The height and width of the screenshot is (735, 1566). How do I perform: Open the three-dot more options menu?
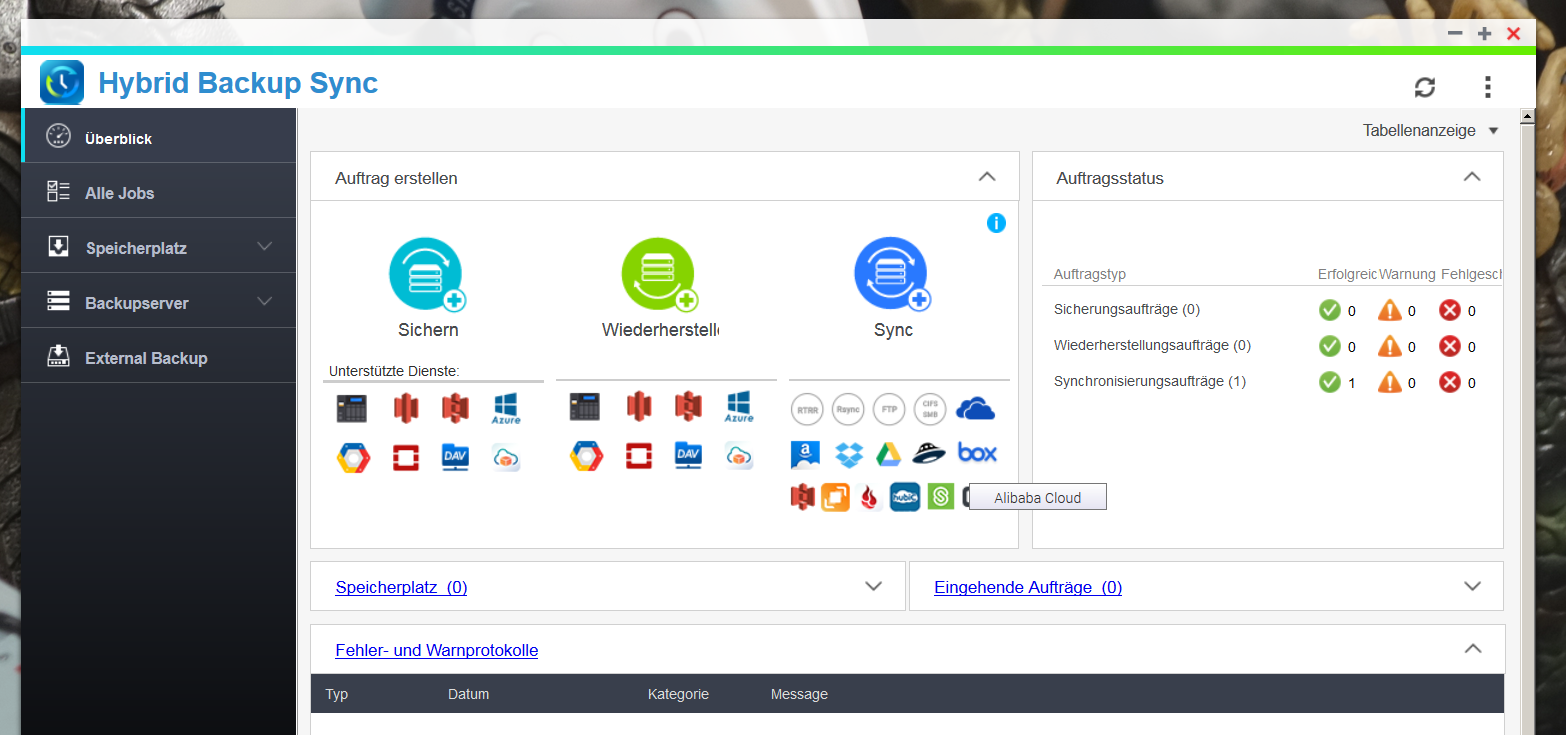[1488, 87]
